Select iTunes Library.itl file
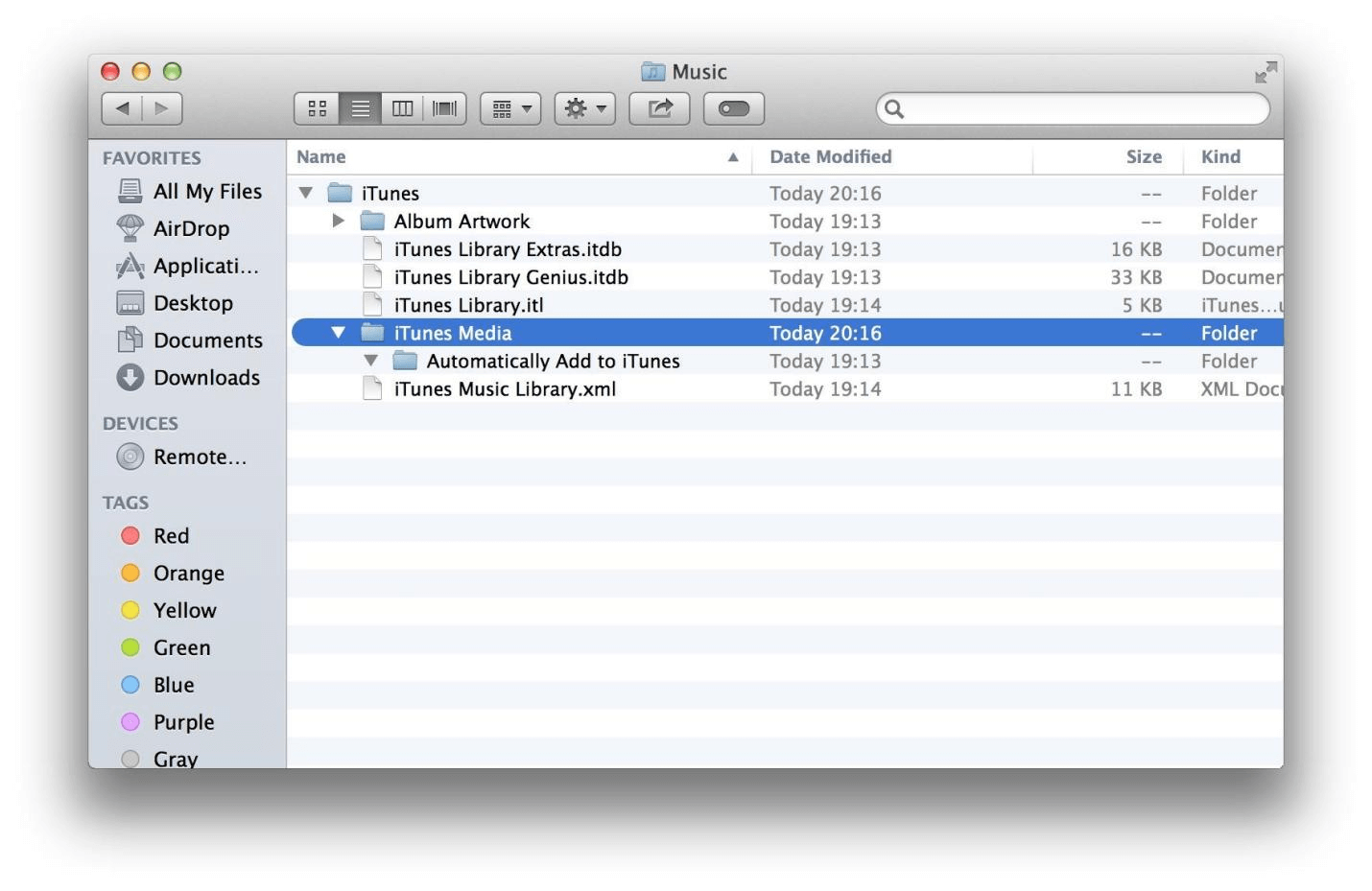The width and height of the screenshot is (1372, 891). click(x=787, y=305)
